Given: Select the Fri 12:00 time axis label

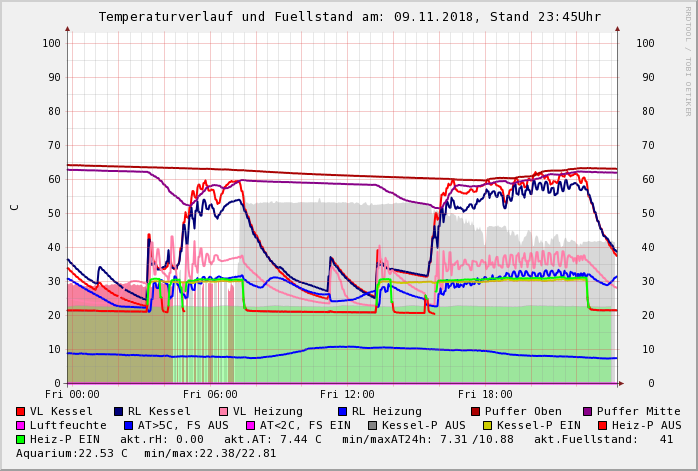Looking at the screenshot, I should (347, 395).
